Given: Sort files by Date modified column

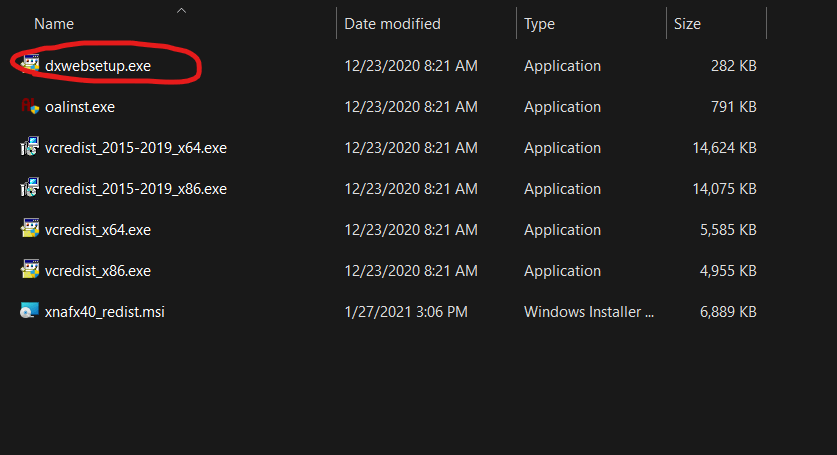Looking at the screenshot, I should tap(392, 24).
